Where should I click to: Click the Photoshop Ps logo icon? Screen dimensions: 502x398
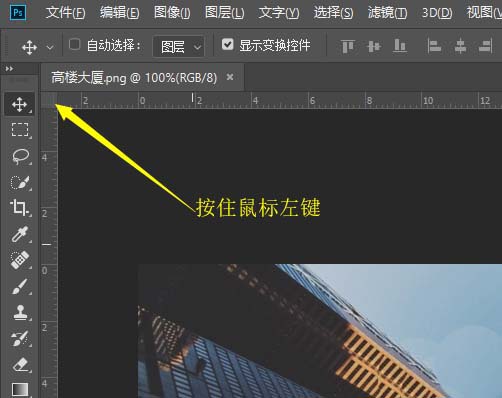[x=18, y=13]
